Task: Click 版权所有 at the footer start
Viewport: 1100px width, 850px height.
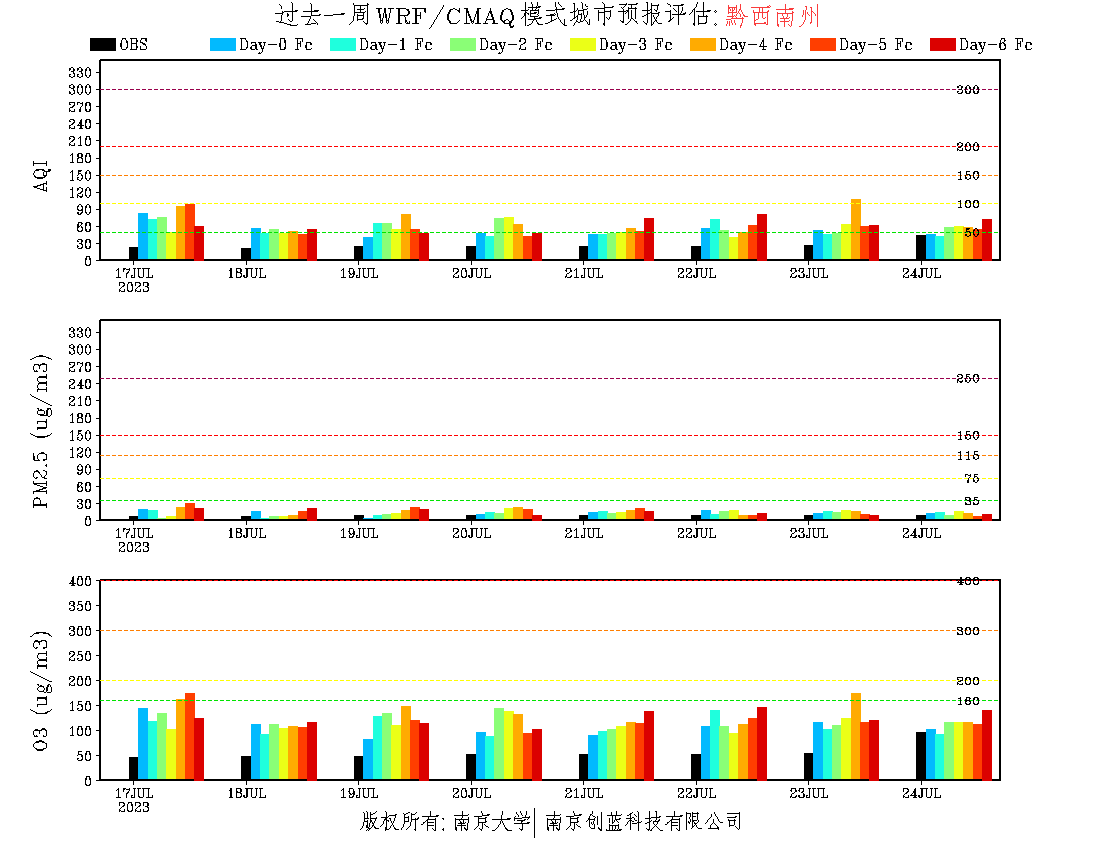Action: coord(400,821)
